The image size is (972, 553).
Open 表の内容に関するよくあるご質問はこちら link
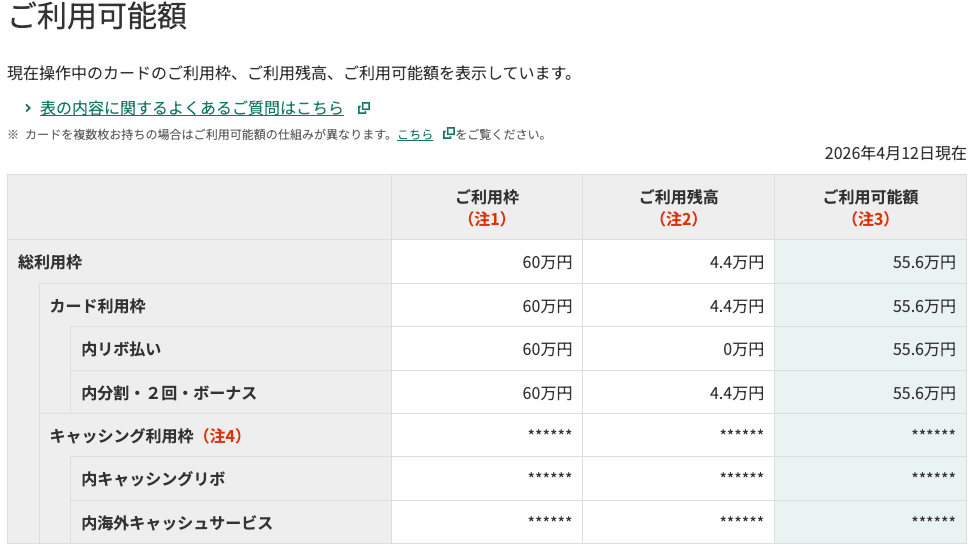191,108
